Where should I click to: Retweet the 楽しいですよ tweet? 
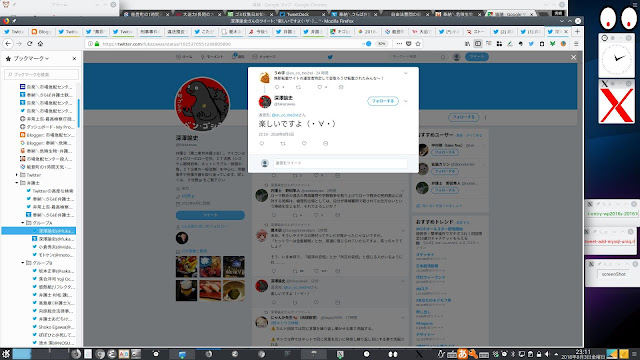283,143
